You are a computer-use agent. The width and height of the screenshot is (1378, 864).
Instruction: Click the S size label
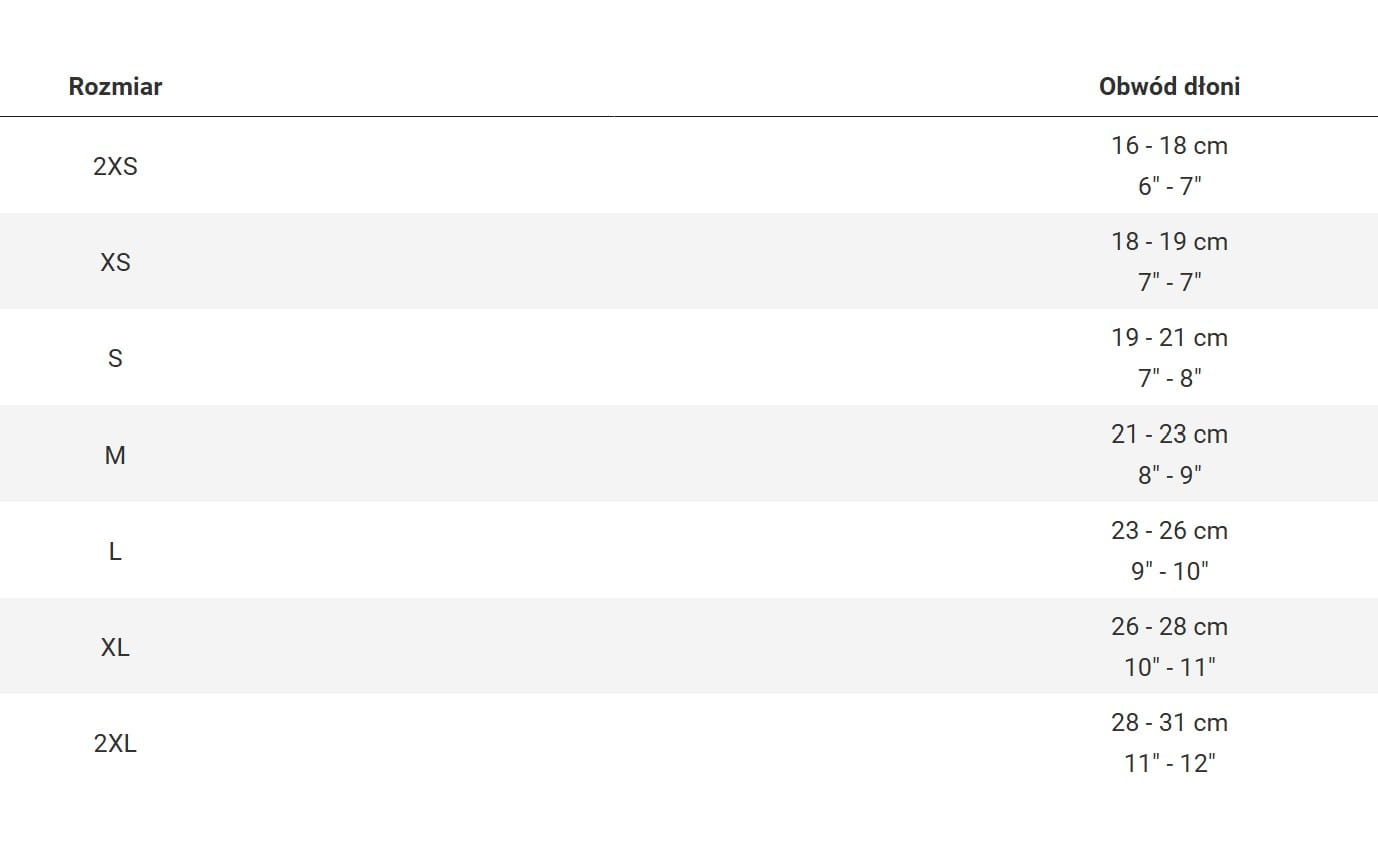pyautogui.click(x=115, y=358)
